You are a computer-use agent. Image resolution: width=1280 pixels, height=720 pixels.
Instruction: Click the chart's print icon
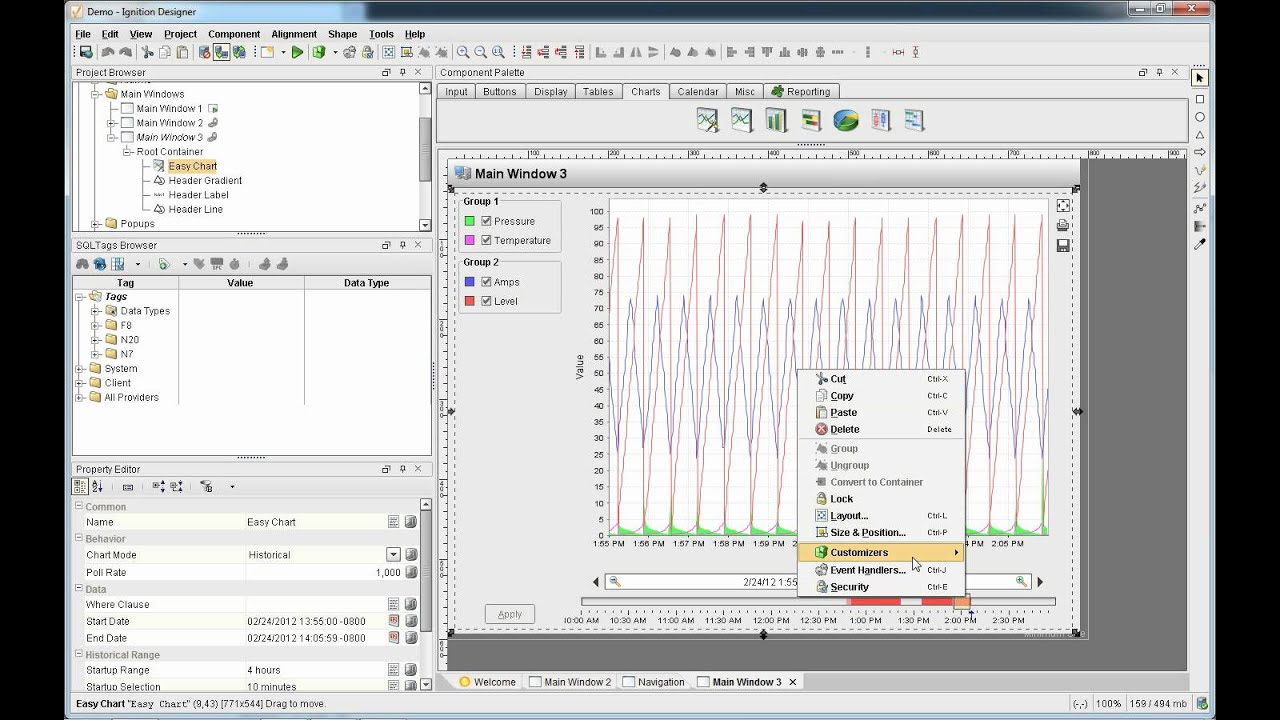click(1063, 225)
